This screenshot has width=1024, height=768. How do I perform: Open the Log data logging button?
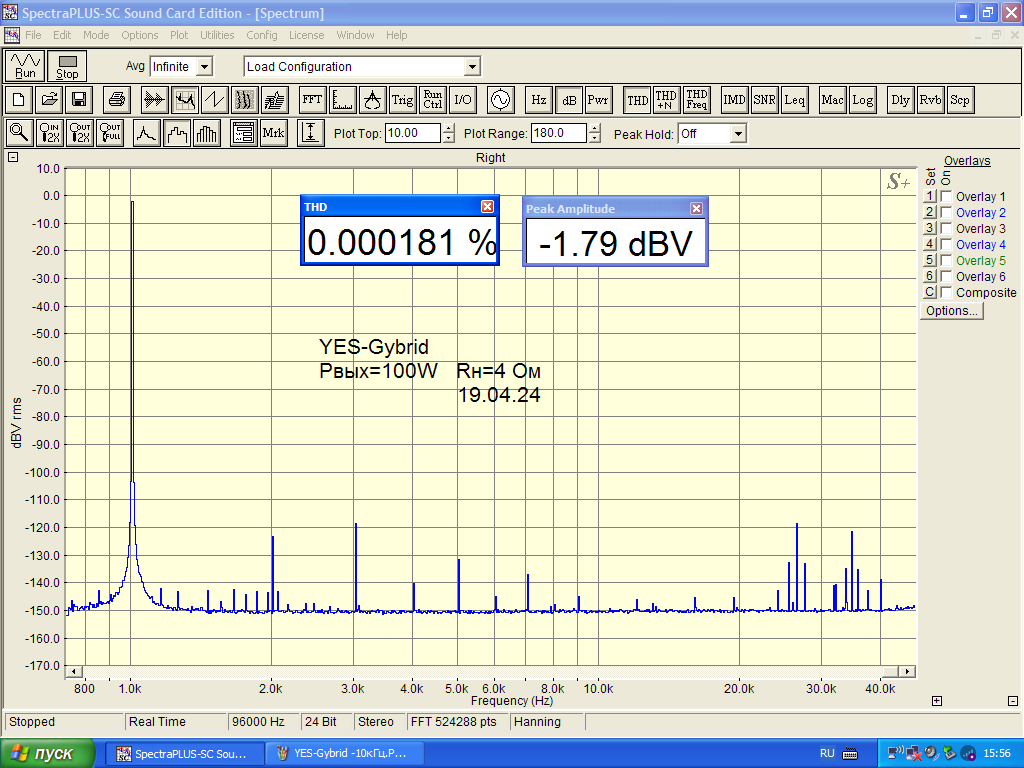tap(862, 100)
